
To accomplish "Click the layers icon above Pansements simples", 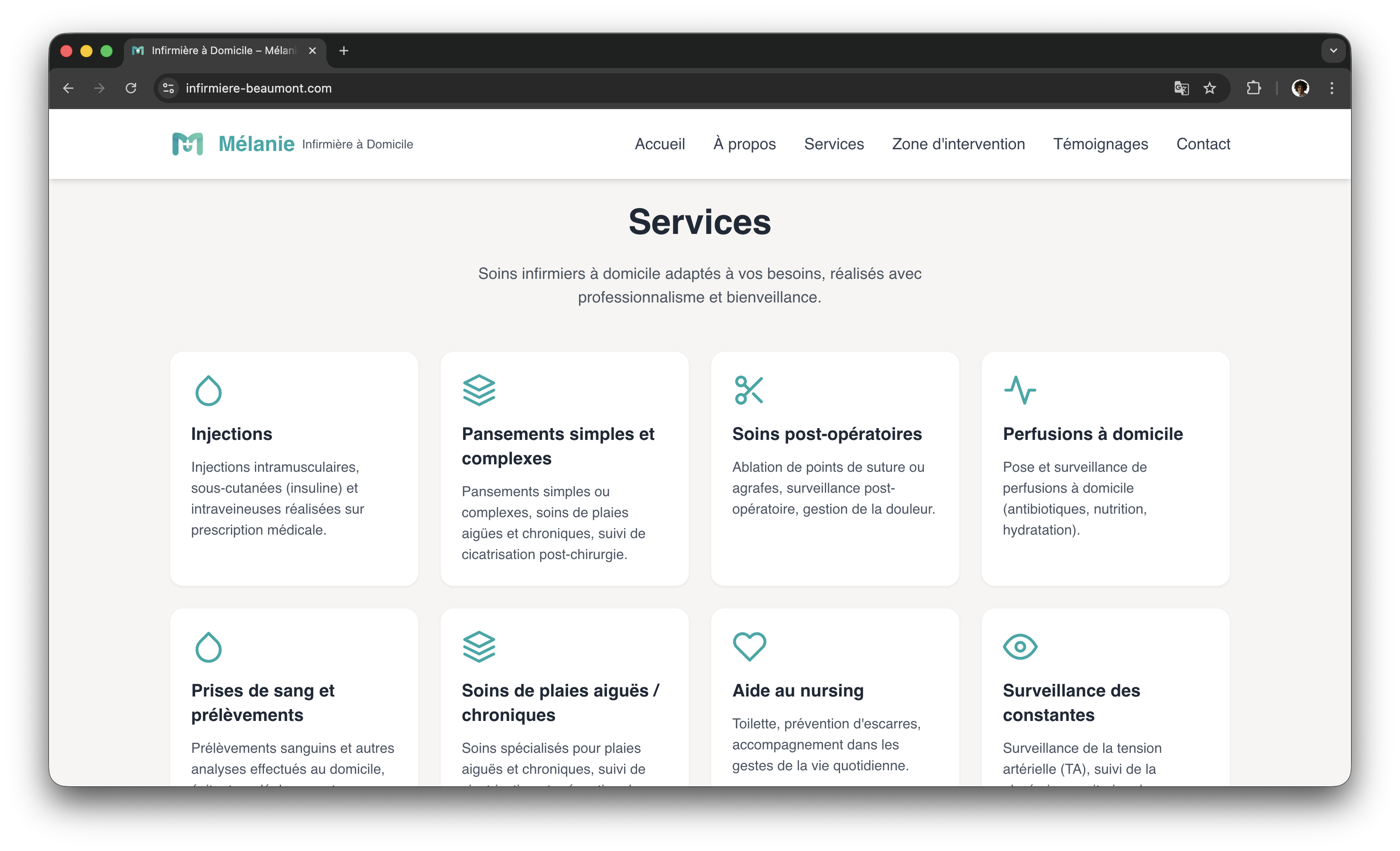I will click(478, 390).
